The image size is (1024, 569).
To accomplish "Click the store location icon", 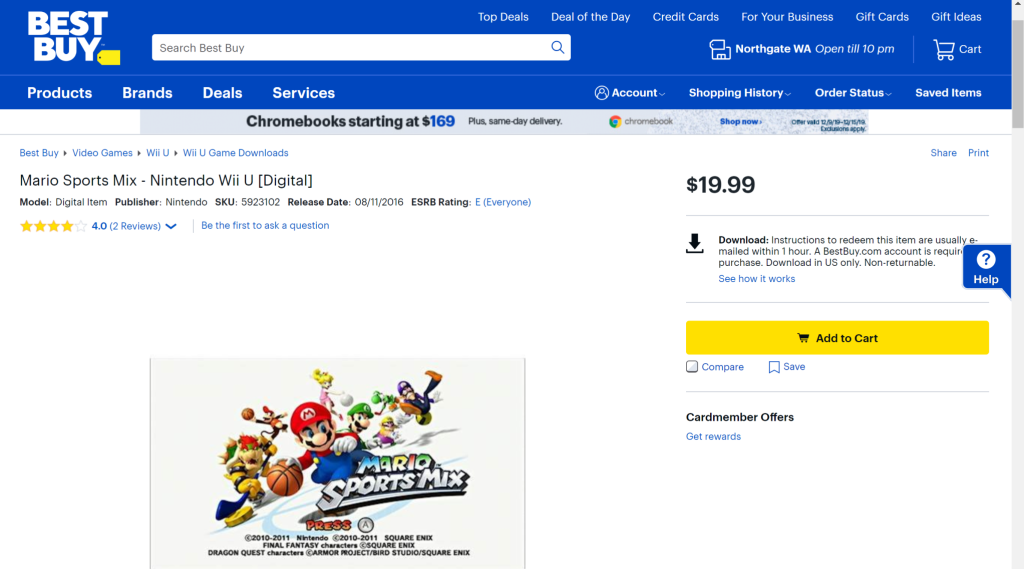I will [x=720, y=49].
